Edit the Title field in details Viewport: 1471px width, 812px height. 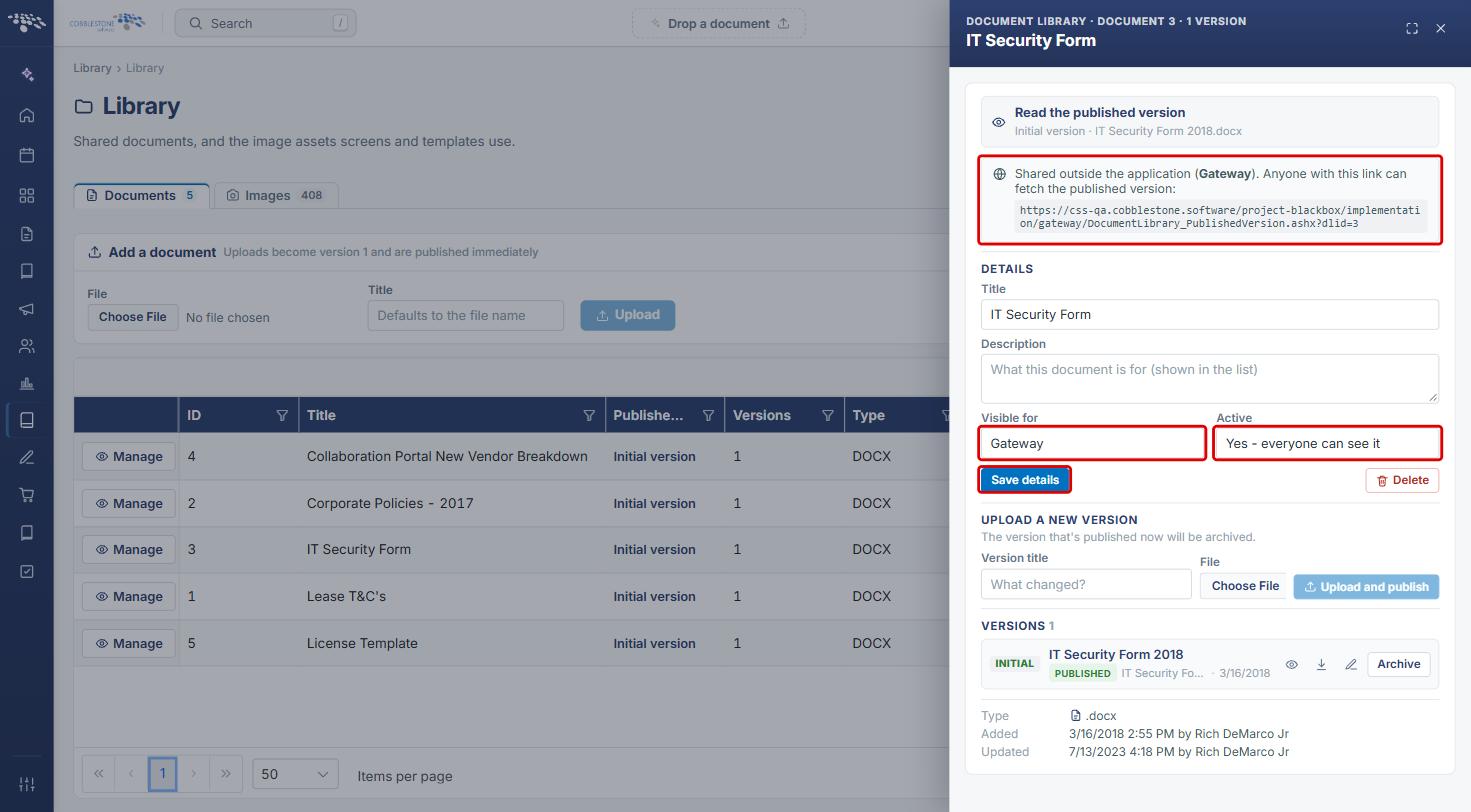click(1210, 314)
